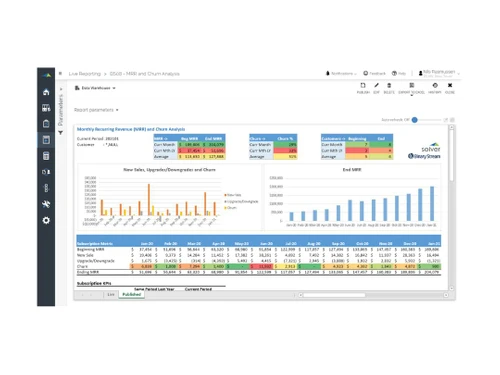Open the wrench tools icon in the sidebar
Viewport: 500px width, 375px height.
point(46,204)
